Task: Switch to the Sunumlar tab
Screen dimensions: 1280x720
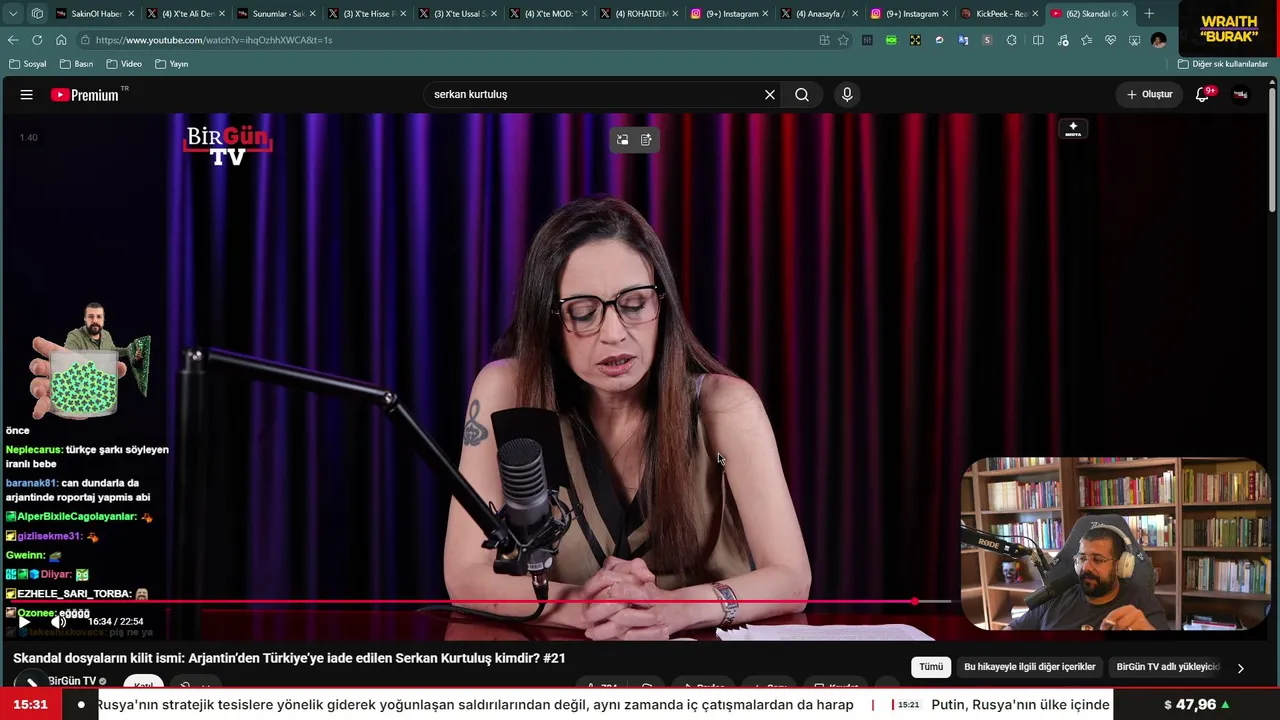Action: [x=276, y=14]
